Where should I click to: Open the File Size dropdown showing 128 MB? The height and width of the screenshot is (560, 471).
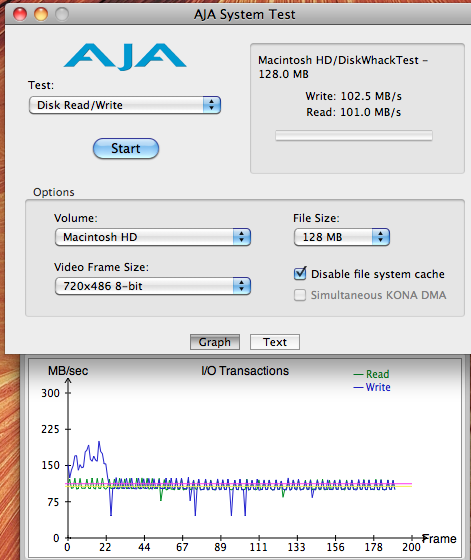pos(342,237)
